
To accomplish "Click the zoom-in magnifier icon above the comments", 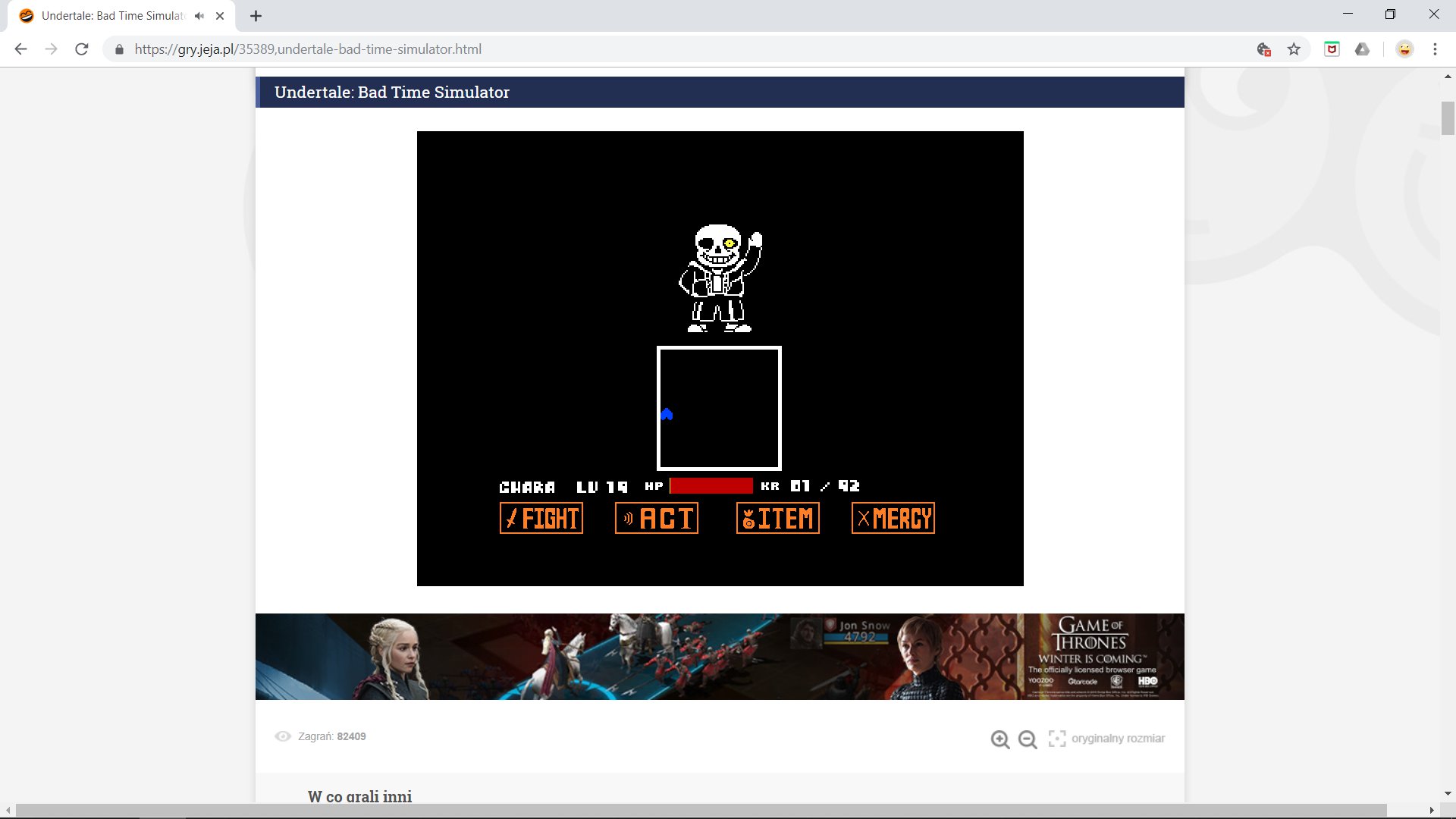I will tap(1000, 739).
